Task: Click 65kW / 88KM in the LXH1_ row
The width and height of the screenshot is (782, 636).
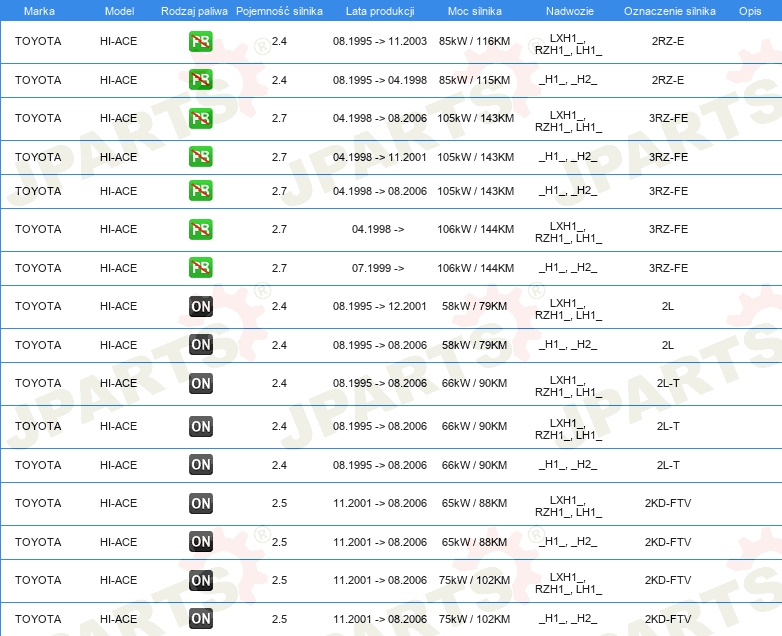Action: (475, 503)
